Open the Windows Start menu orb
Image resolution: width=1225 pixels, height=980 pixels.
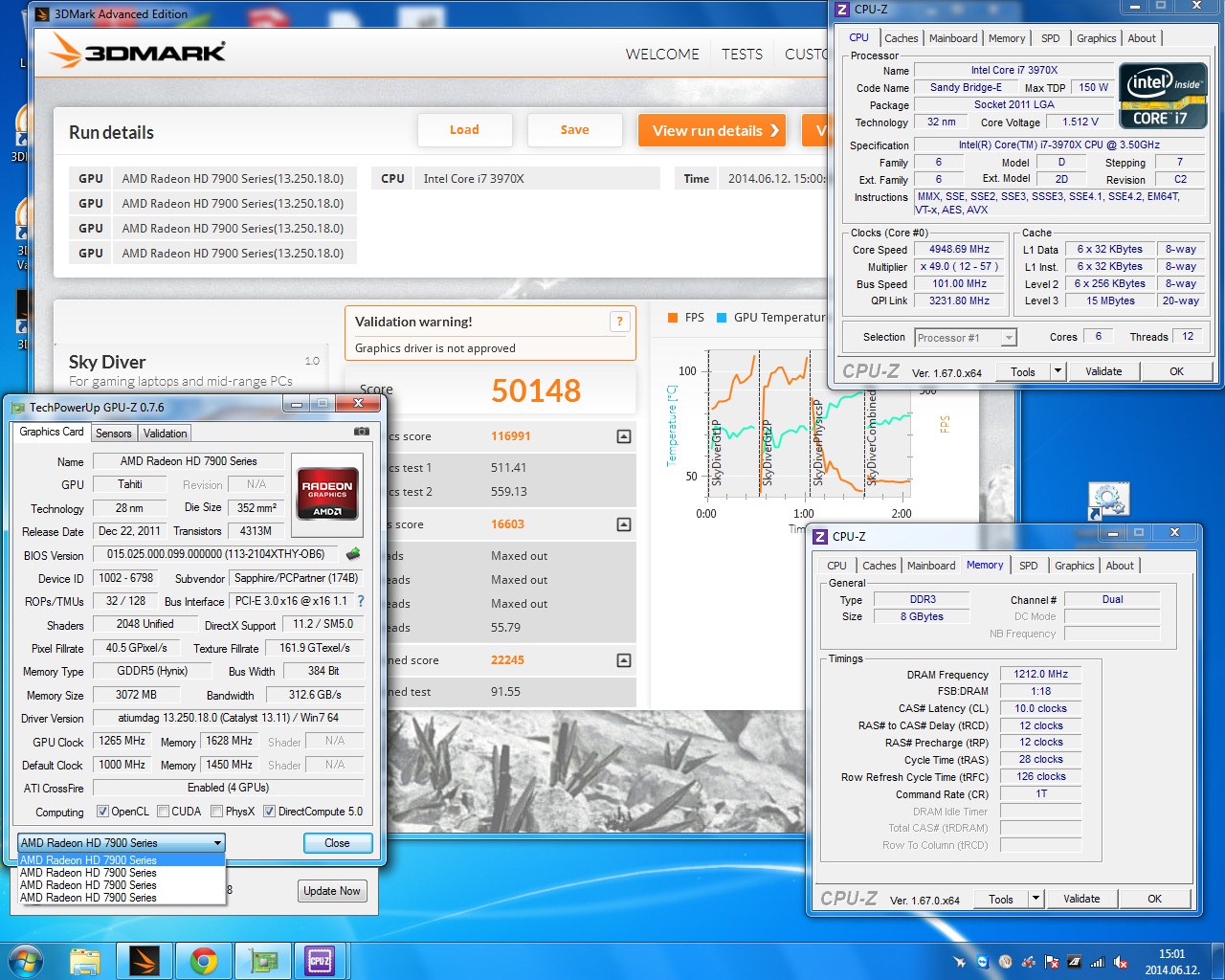(24, 960)
